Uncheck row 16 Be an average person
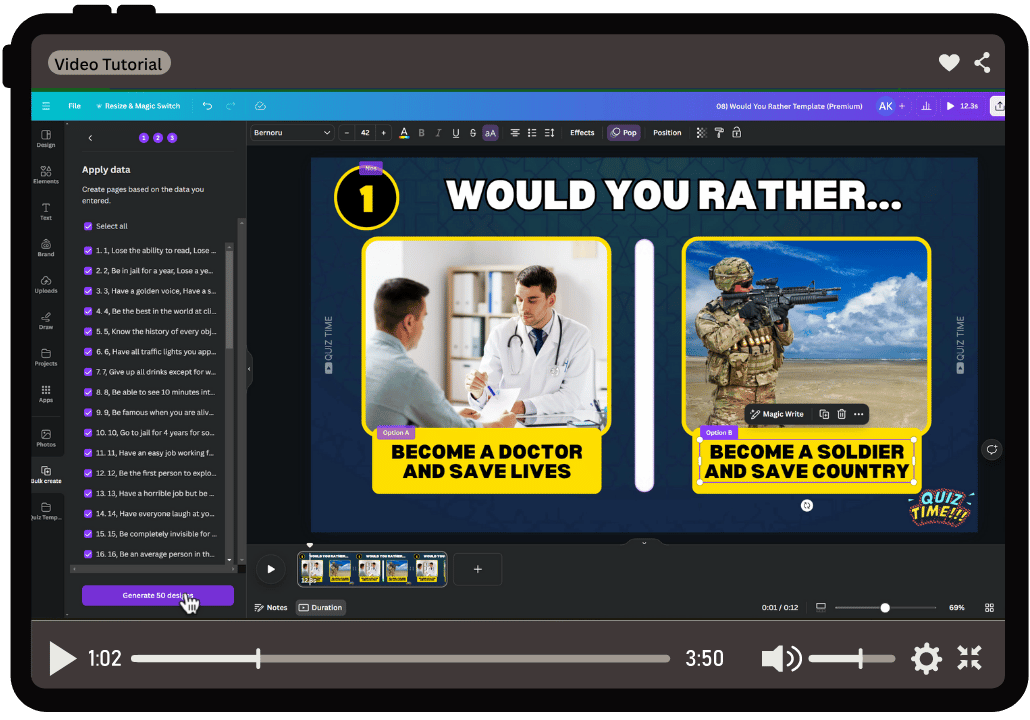The width and height of the screenshot is (1030, 720). click(88, 554)
